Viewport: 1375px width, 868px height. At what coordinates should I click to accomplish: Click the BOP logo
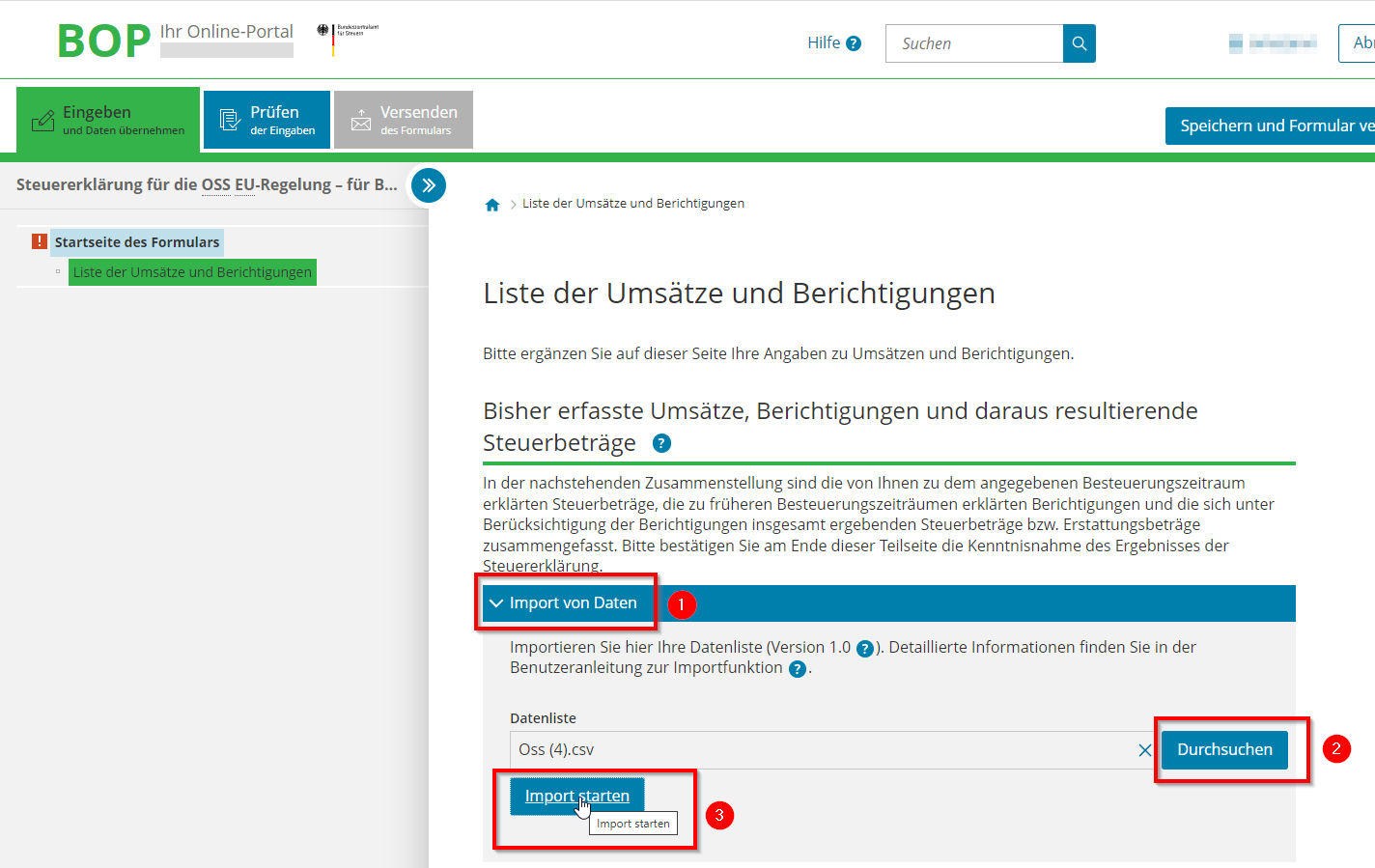104,42
